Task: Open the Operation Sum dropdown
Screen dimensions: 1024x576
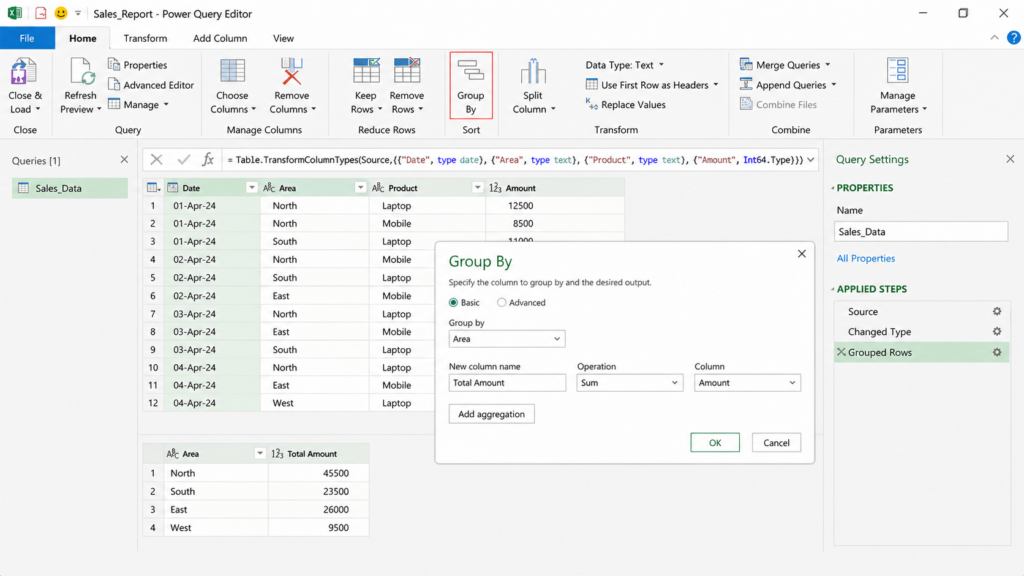Action: click(x=630, y=383)
